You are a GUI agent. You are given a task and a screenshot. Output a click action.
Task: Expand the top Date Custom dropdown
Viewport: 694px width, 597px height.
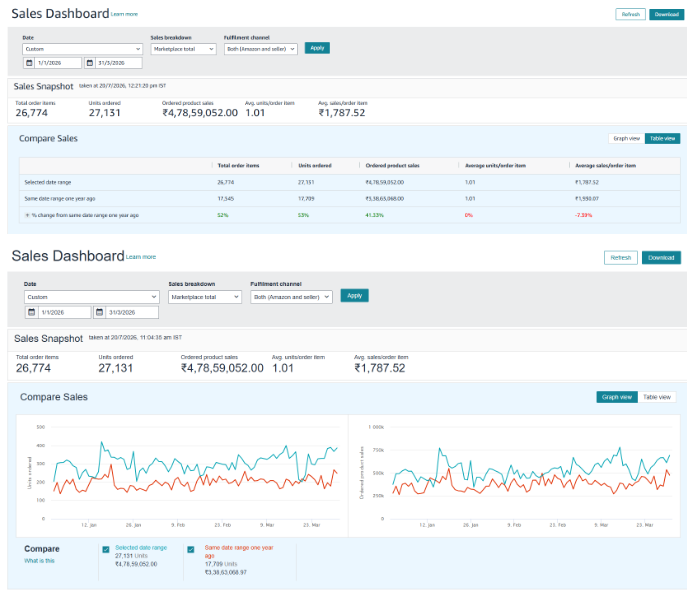82,49
